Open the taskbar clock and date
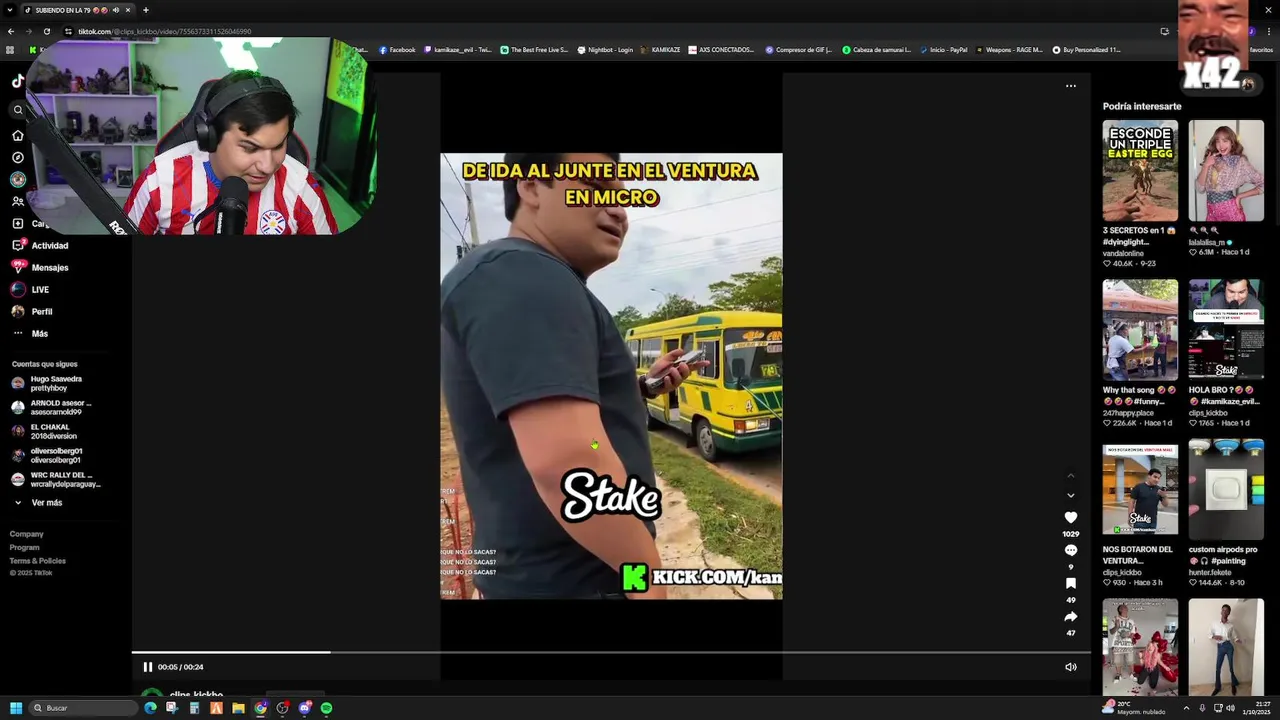This screenshot has height=720, width=1280. (1257, 708)
